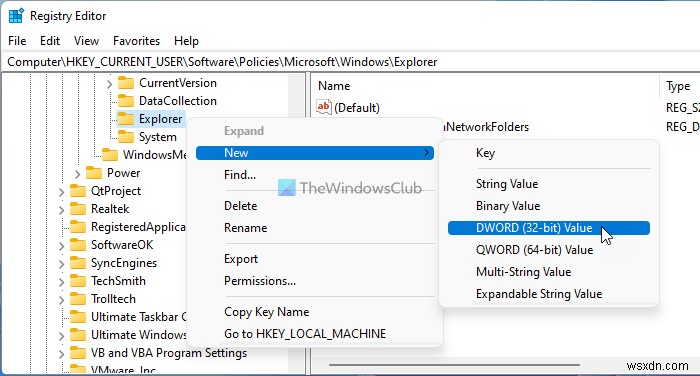Screen dimensions: 700x376
Task: Create a new Binary Value
Action: pos(508,206)
